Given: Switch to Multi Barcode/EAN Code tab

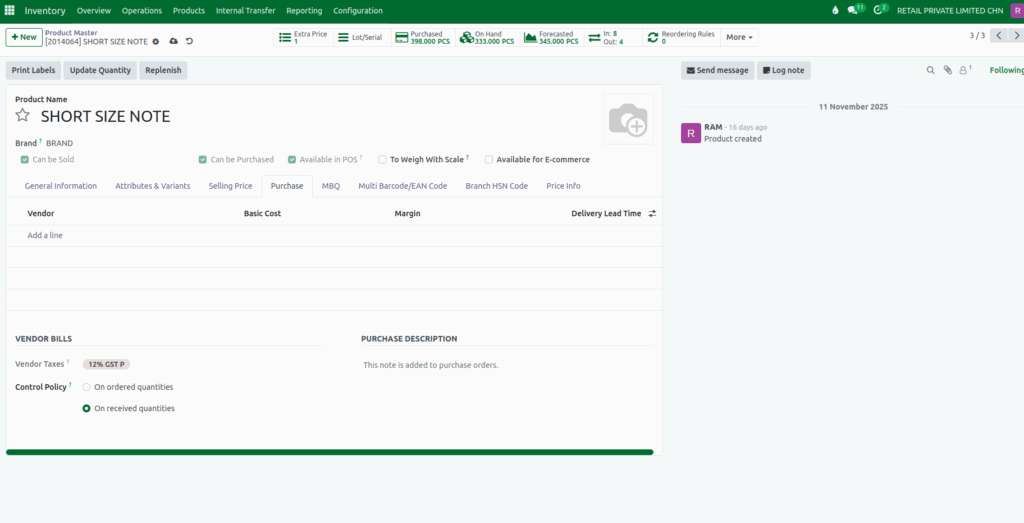Looking at the screenshot, I should pyautogui.click(x=403, y=186).
